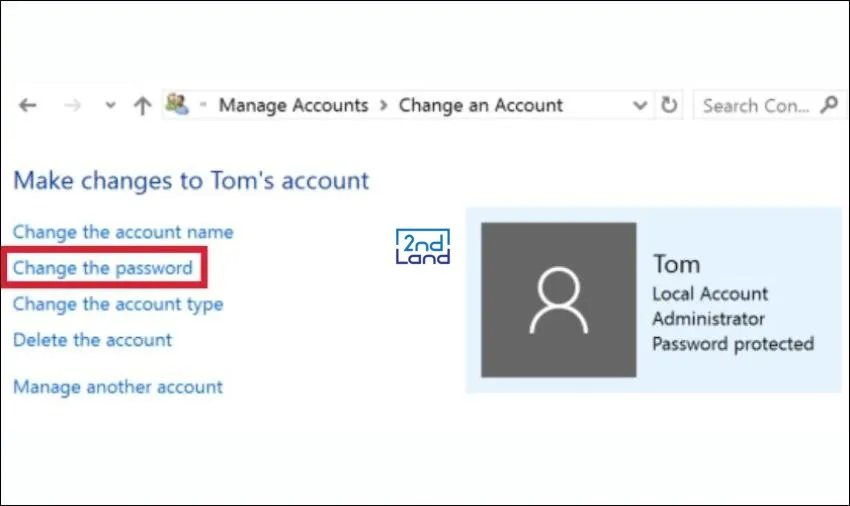
Task: Open Change the account name
Action: click(123, 232)
